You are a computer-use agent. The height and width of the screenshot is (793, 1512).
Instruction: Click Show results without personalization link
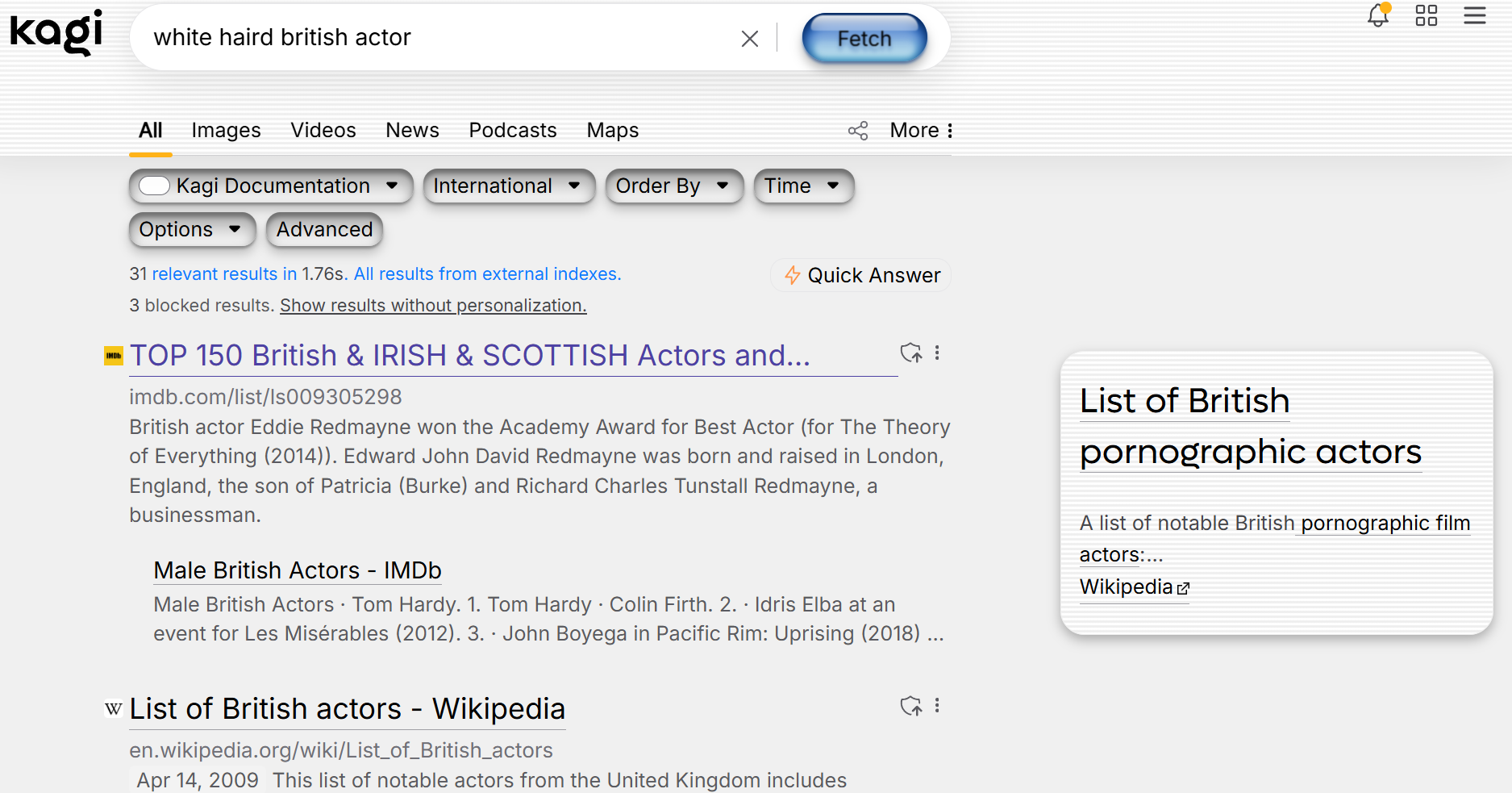433,306
